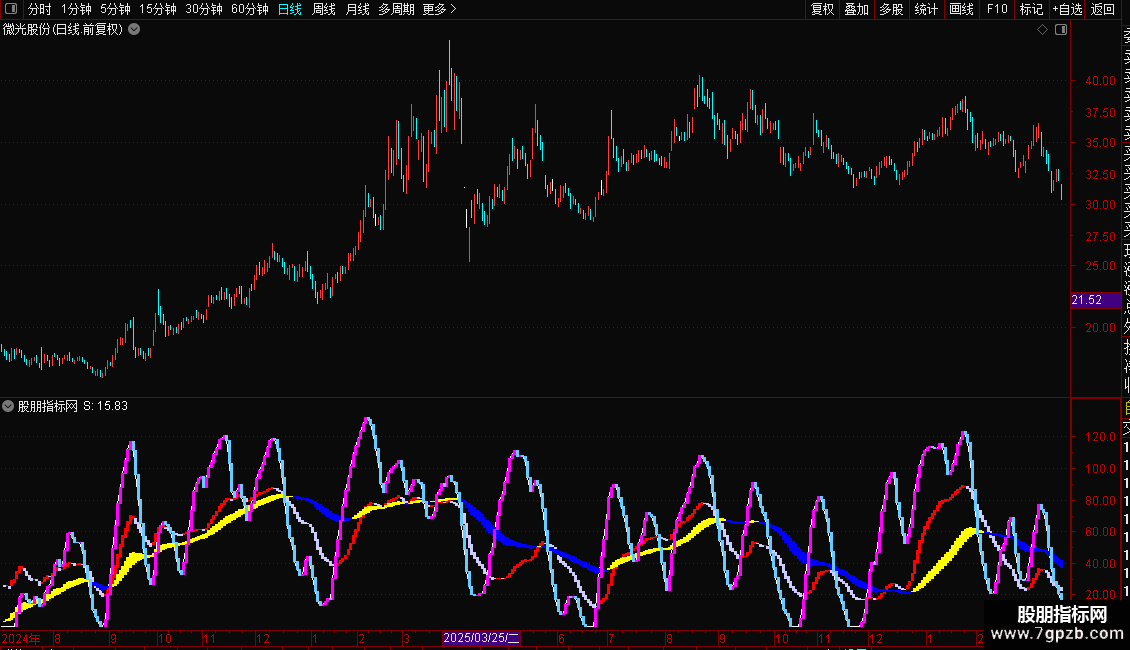Click the 股朋指标网 indicator name
The image size is (1130, 650).
(x=48, y=406)
